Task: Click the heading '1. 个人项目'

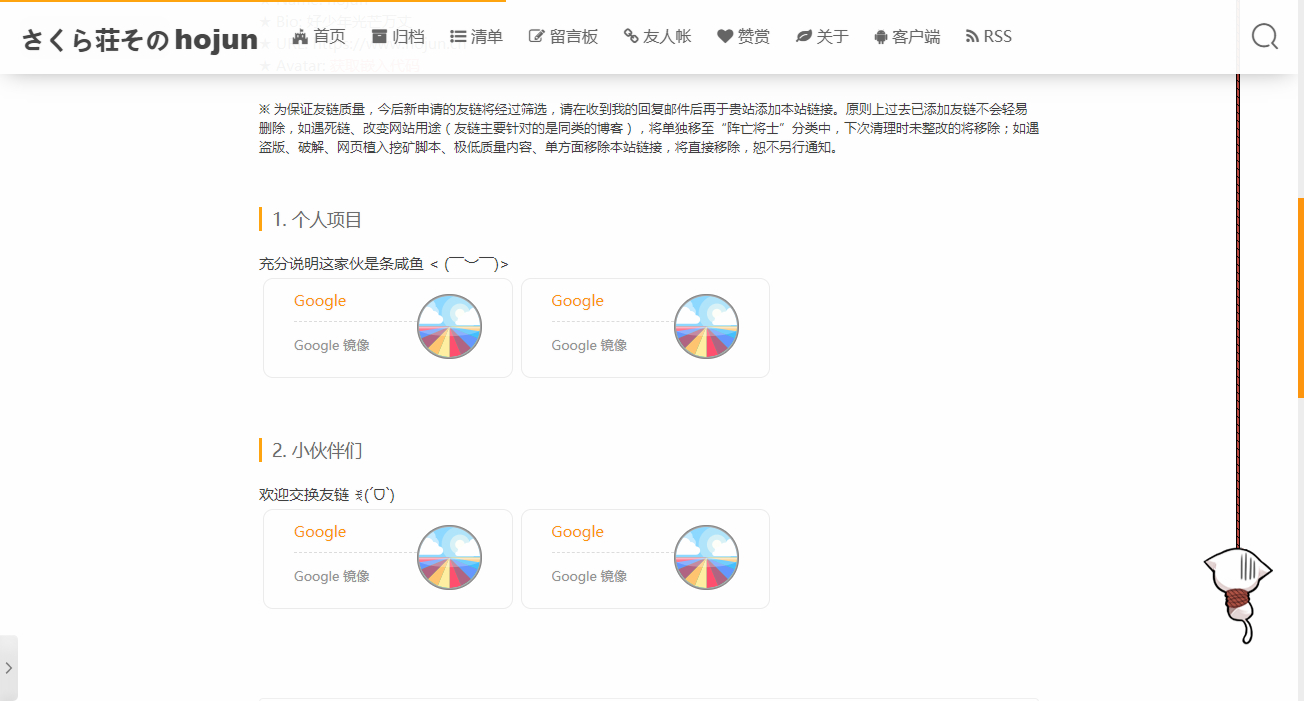Action: (317, 220)
